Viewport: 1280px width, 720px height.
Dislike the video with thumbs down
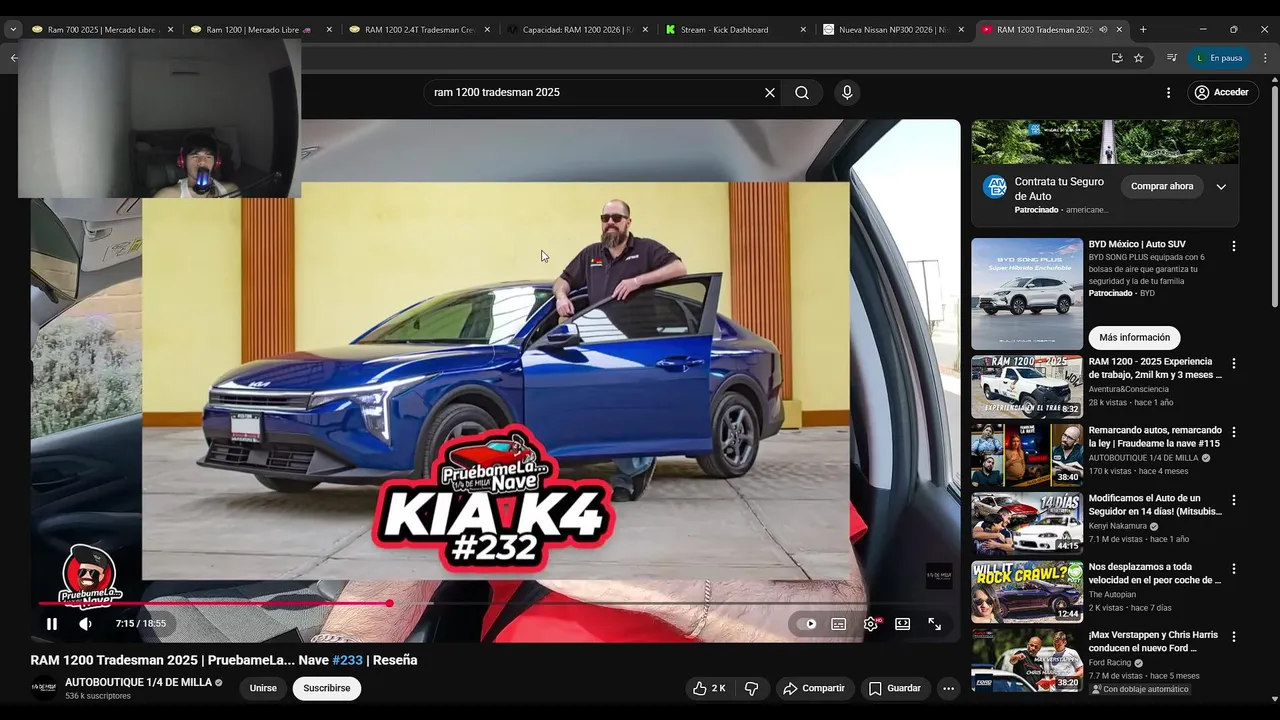[x=752, y=688]
